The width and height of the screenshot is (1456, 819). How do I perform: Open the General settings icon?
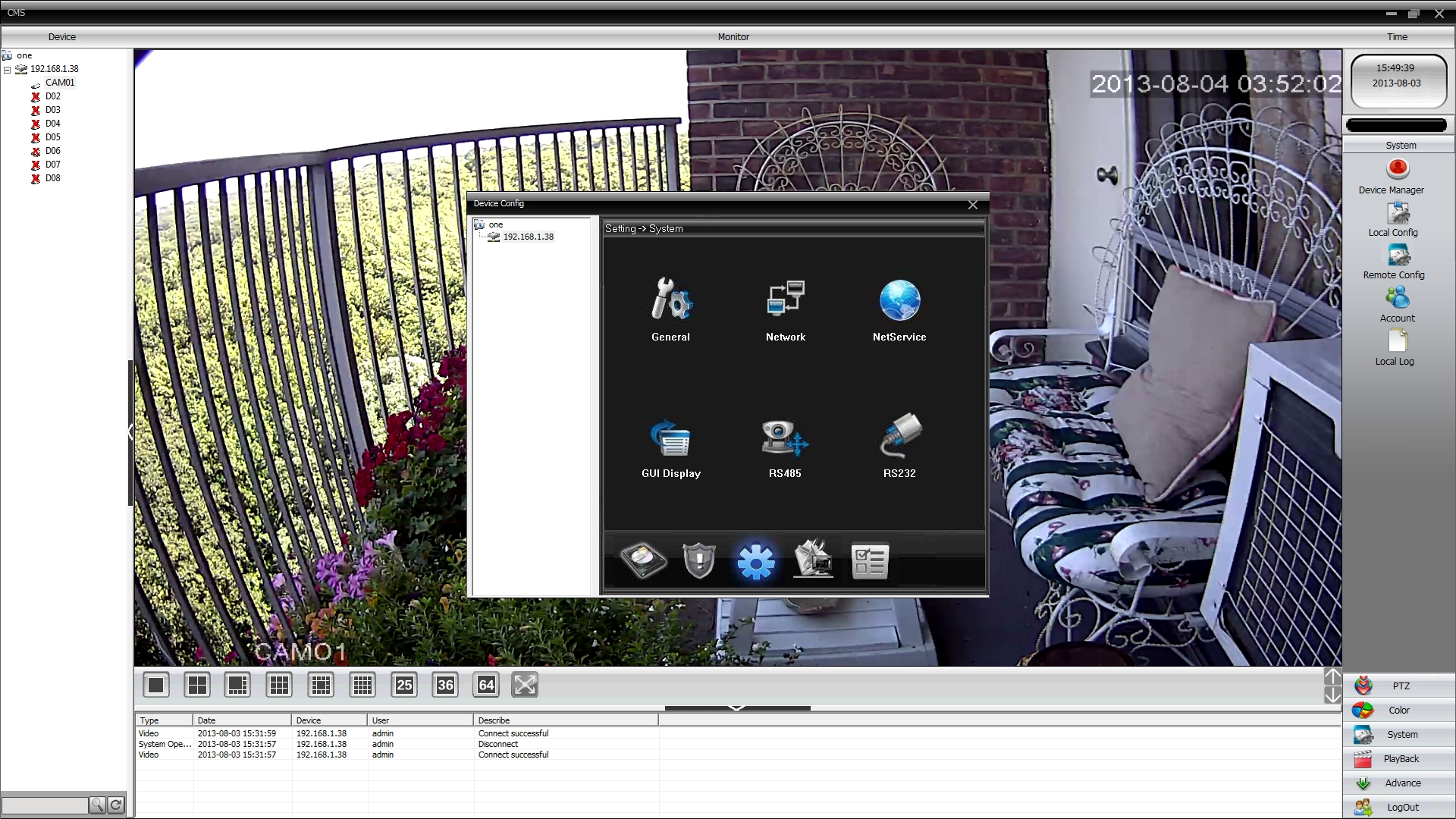coord(671,299)
